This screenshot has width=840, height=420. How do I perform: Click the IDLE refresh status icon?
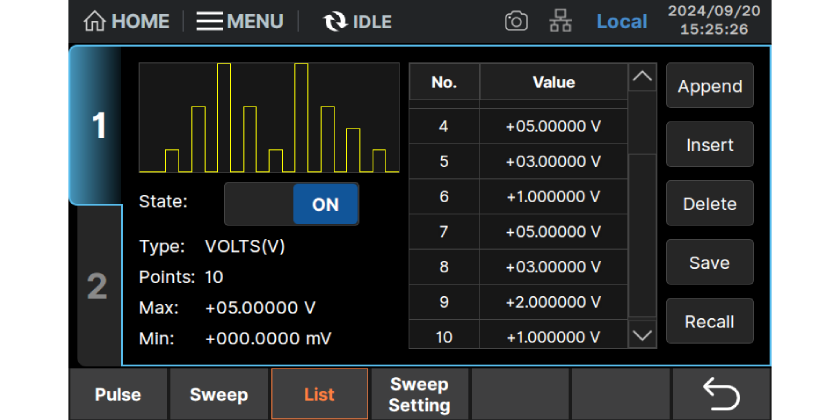pos(335,21)
